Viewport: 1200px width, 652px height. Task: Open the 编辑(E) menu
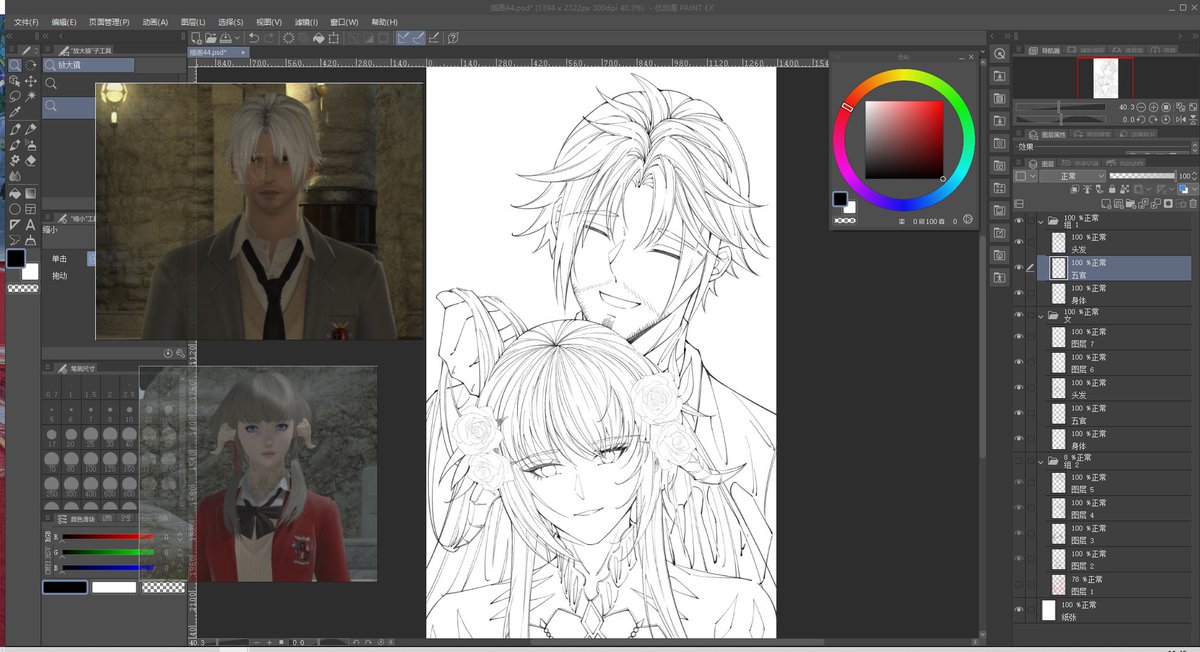pyautogui.click(x=65, y=22)
